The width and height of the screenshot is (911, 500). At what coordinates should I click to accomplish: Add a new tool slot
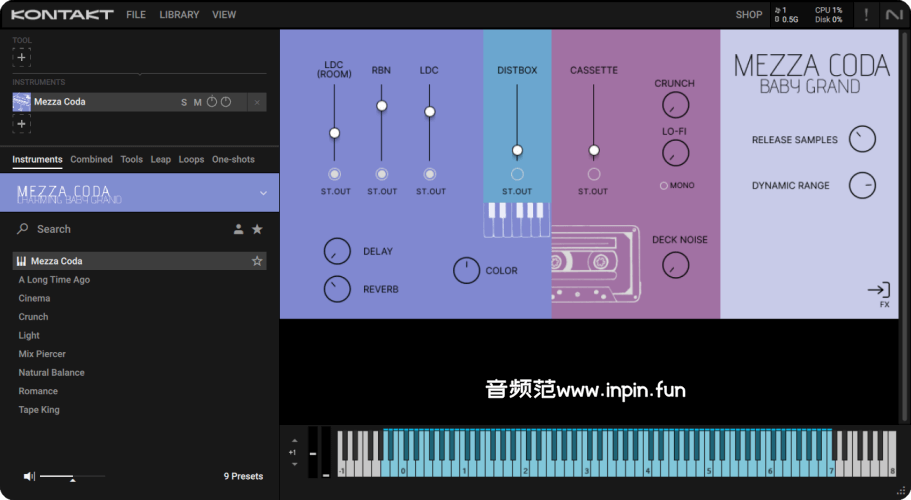click(22, 57)
